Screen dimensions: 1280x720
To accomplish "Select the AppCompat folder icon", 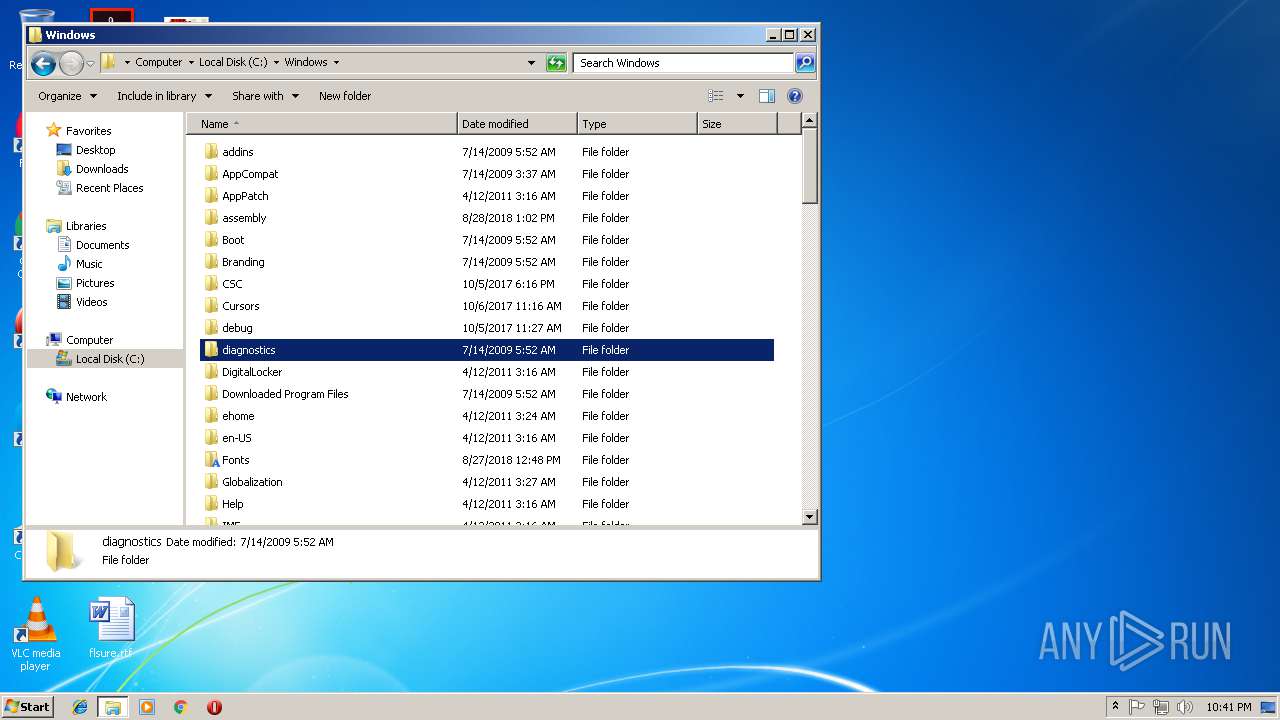I will pyautogui.click(x=211, y=174).
